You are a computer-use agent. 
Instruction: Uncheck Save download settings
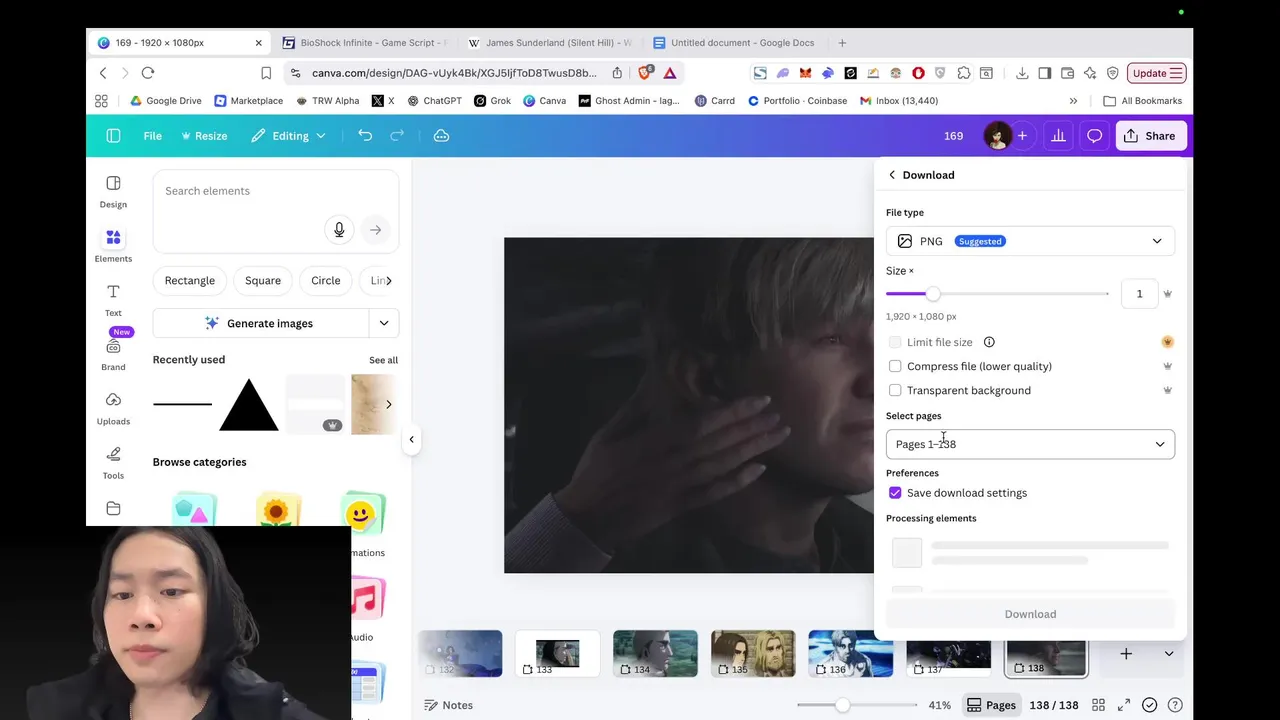pyautogui.click(x=895, y=493)
